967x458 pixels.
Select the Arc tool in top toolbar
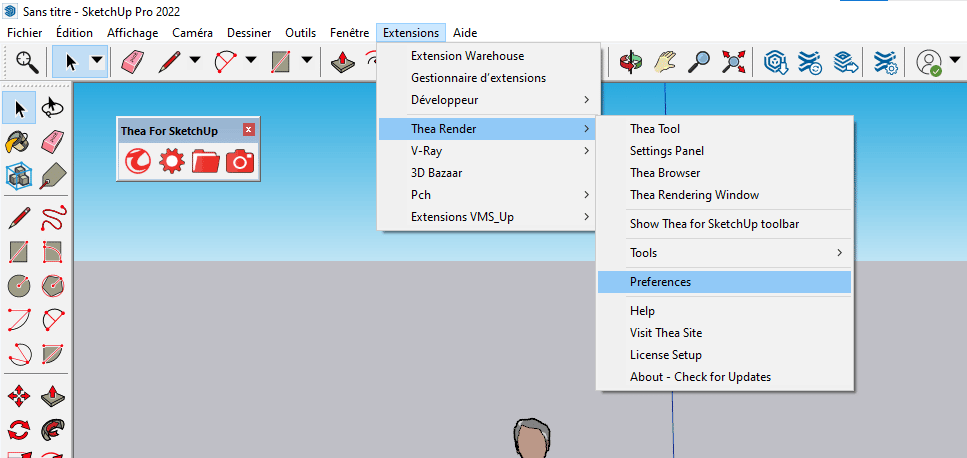click(226, 61)
